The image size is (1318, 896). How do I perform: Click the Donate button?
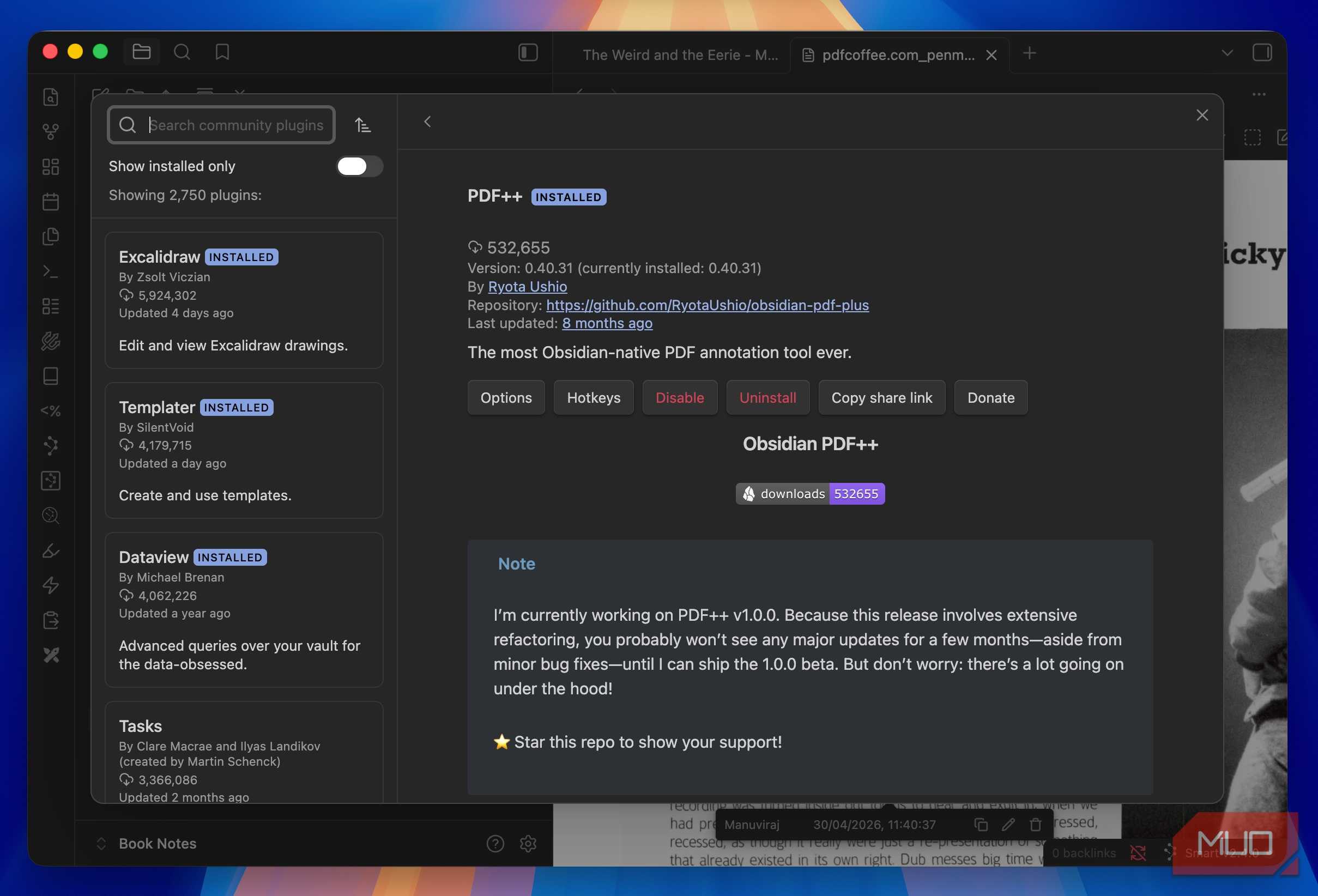coord(991,397)
